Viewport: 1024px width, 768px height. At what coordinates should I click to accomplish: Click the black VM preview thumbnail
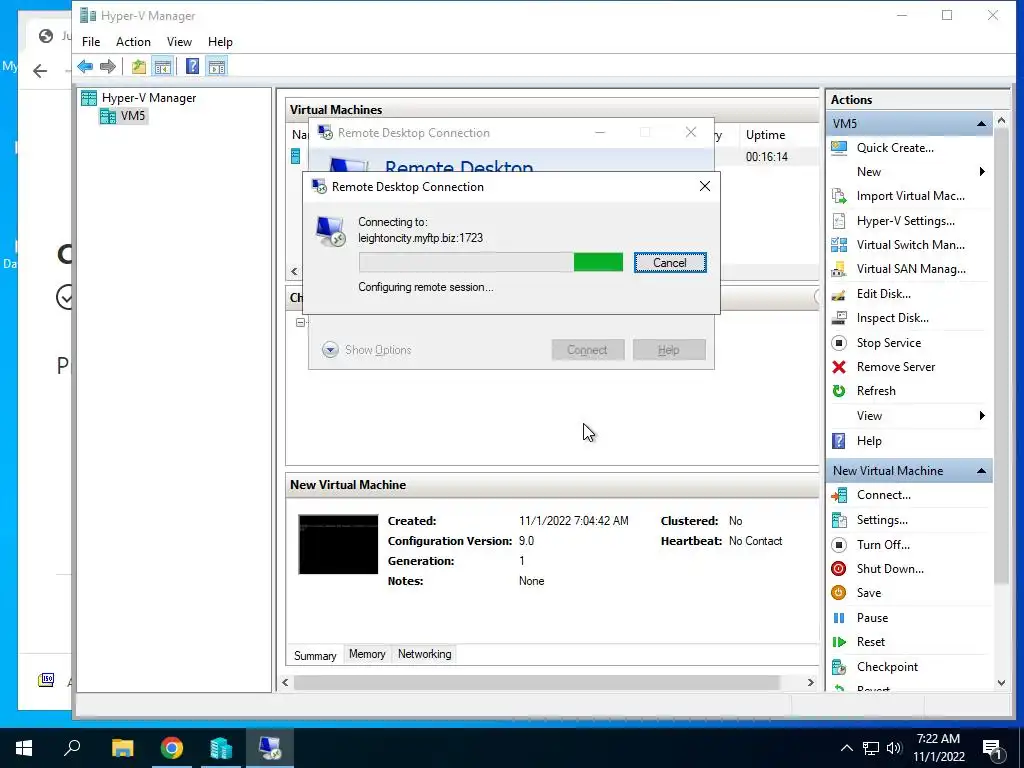pos(338,545)
